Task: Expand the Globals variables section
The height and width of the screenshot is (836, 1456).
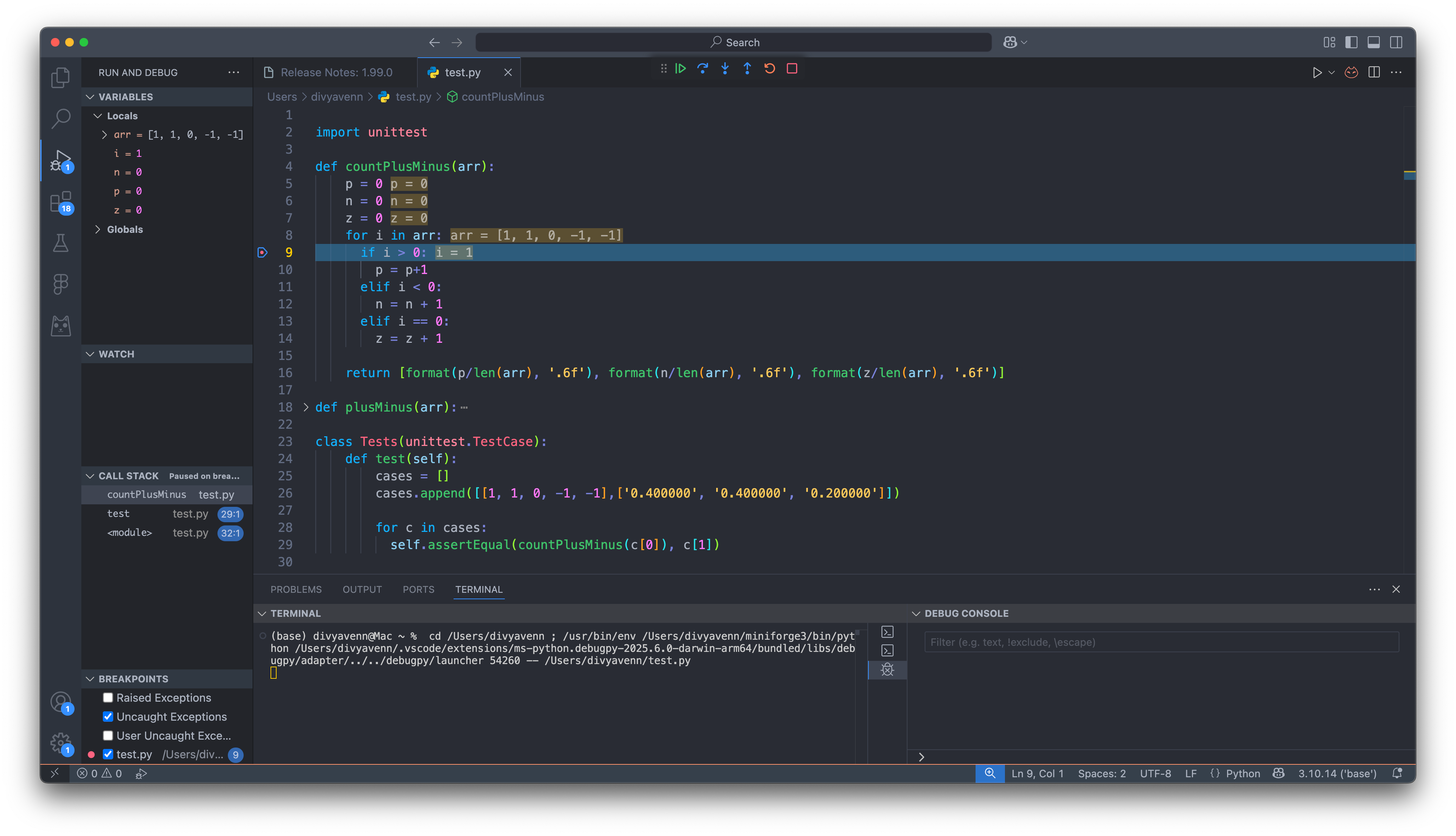Action: click(x=97, y=229)
